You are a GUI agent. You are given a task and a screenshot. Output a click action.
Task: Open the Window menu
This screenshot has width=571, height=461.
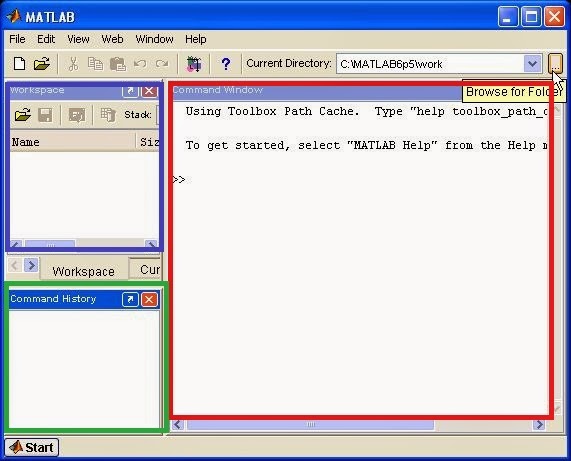(x=154, y=39)
